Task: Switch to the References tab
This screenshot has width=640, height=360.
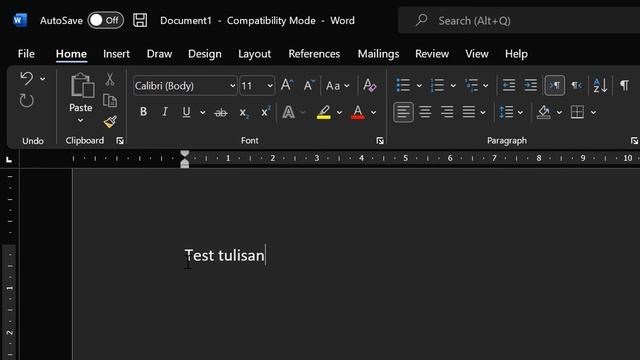Action: click(x=314, y=54)
